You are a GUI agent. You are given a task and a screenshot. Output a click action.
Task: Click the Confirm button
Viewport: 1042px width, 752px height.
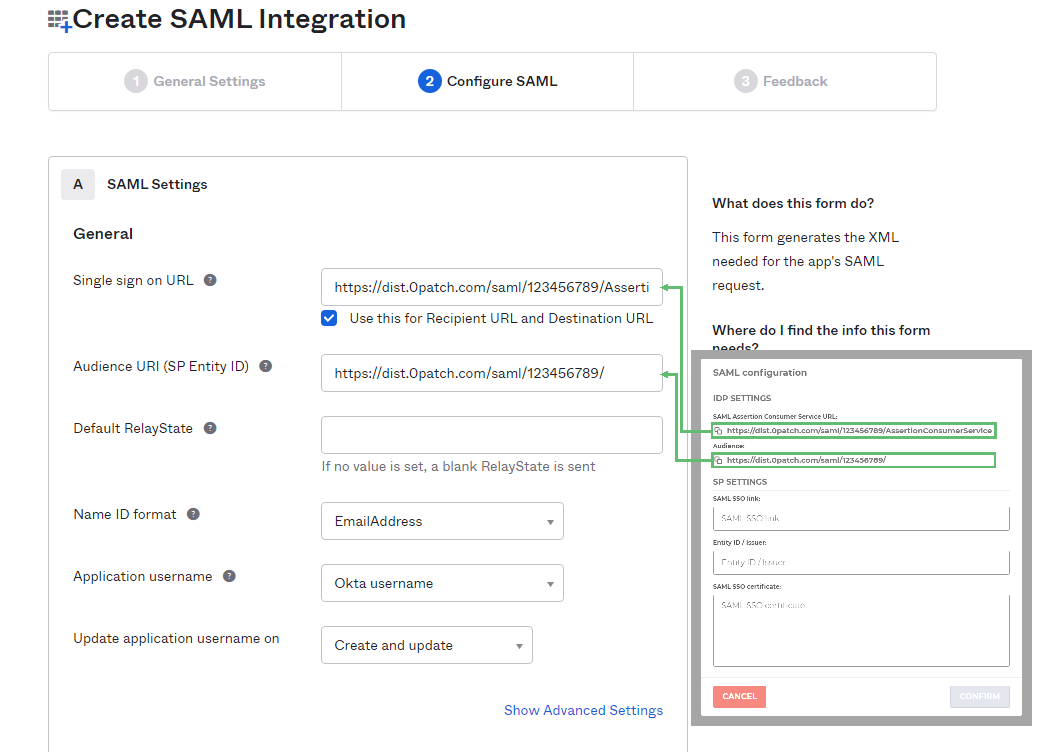(x=979, y=697)
